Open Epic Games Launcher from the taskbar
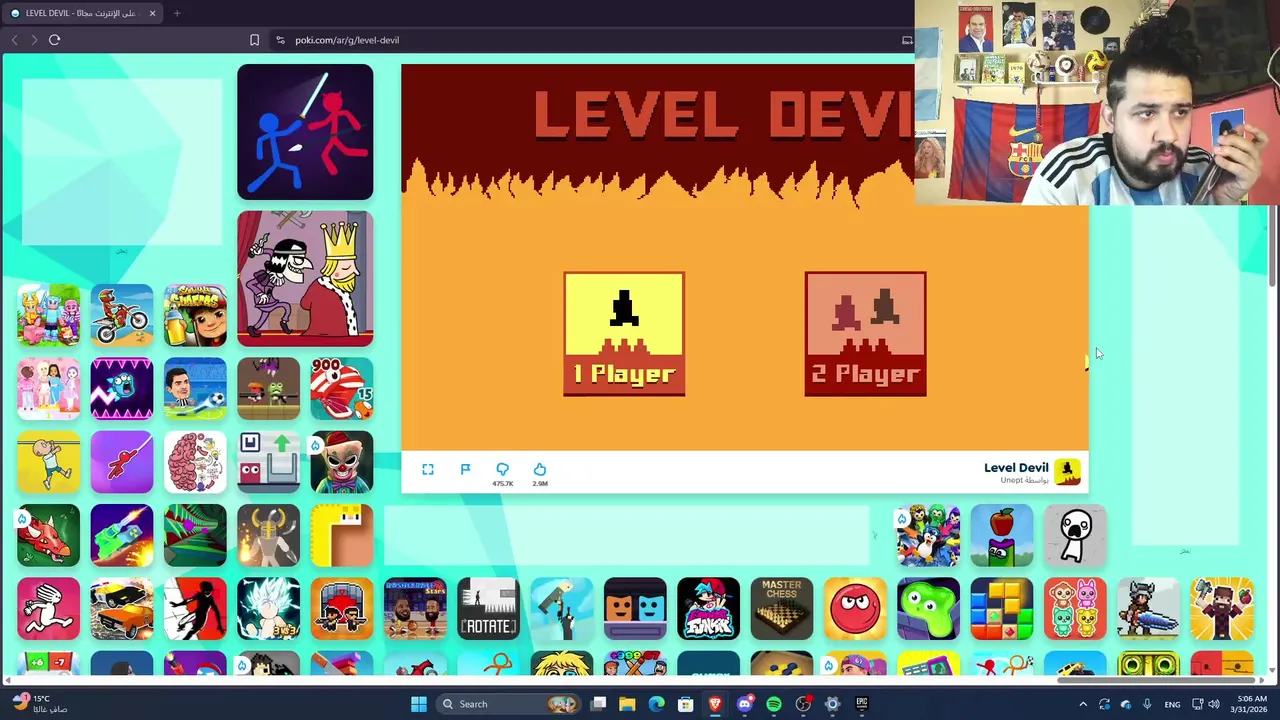 [x=861, y=704]
